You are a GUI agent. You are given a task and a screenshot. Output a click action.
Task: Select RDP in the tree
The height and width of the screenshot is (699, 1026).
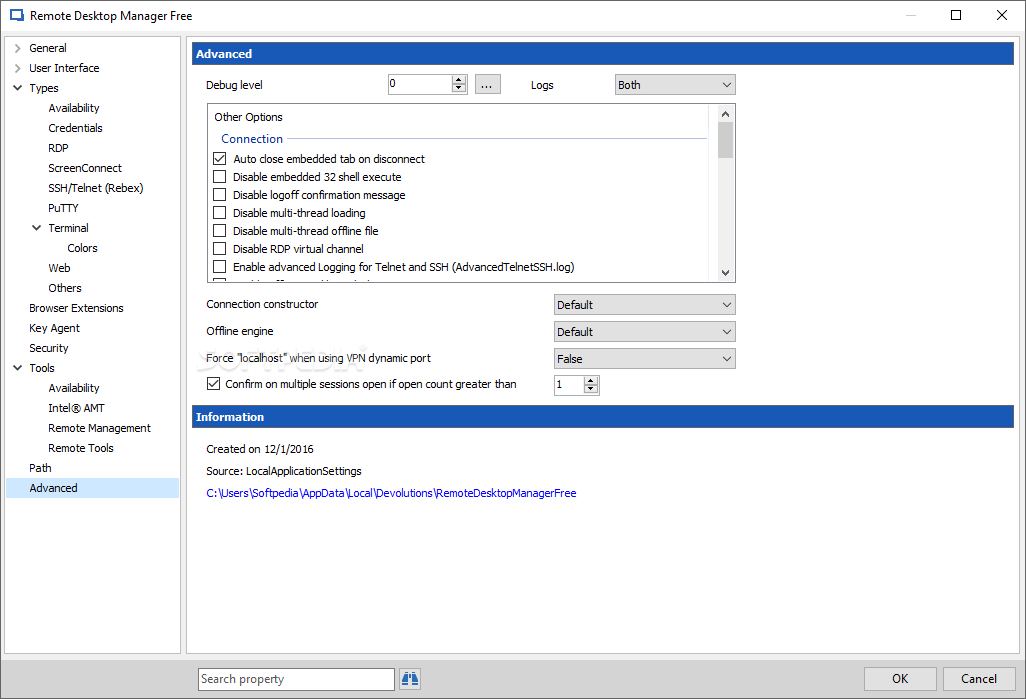pyautogui.click(x=58, y=148)
